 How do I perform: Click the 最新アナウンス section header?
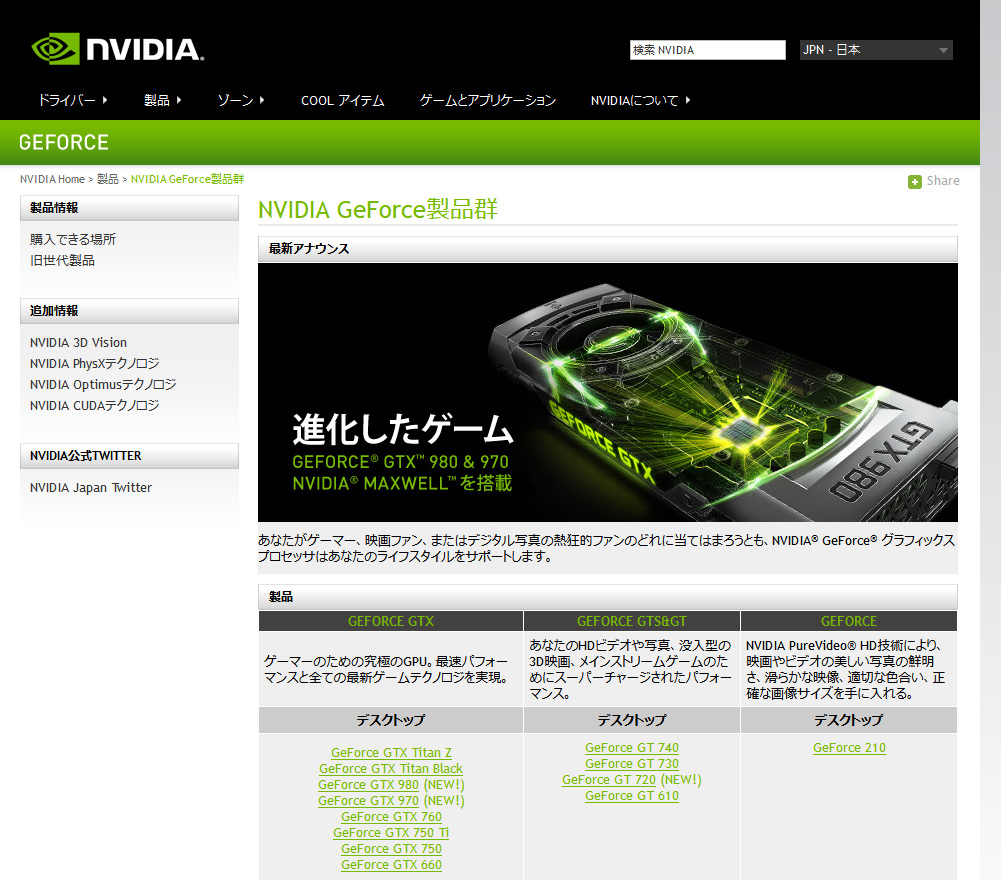[x=608, y=249]
